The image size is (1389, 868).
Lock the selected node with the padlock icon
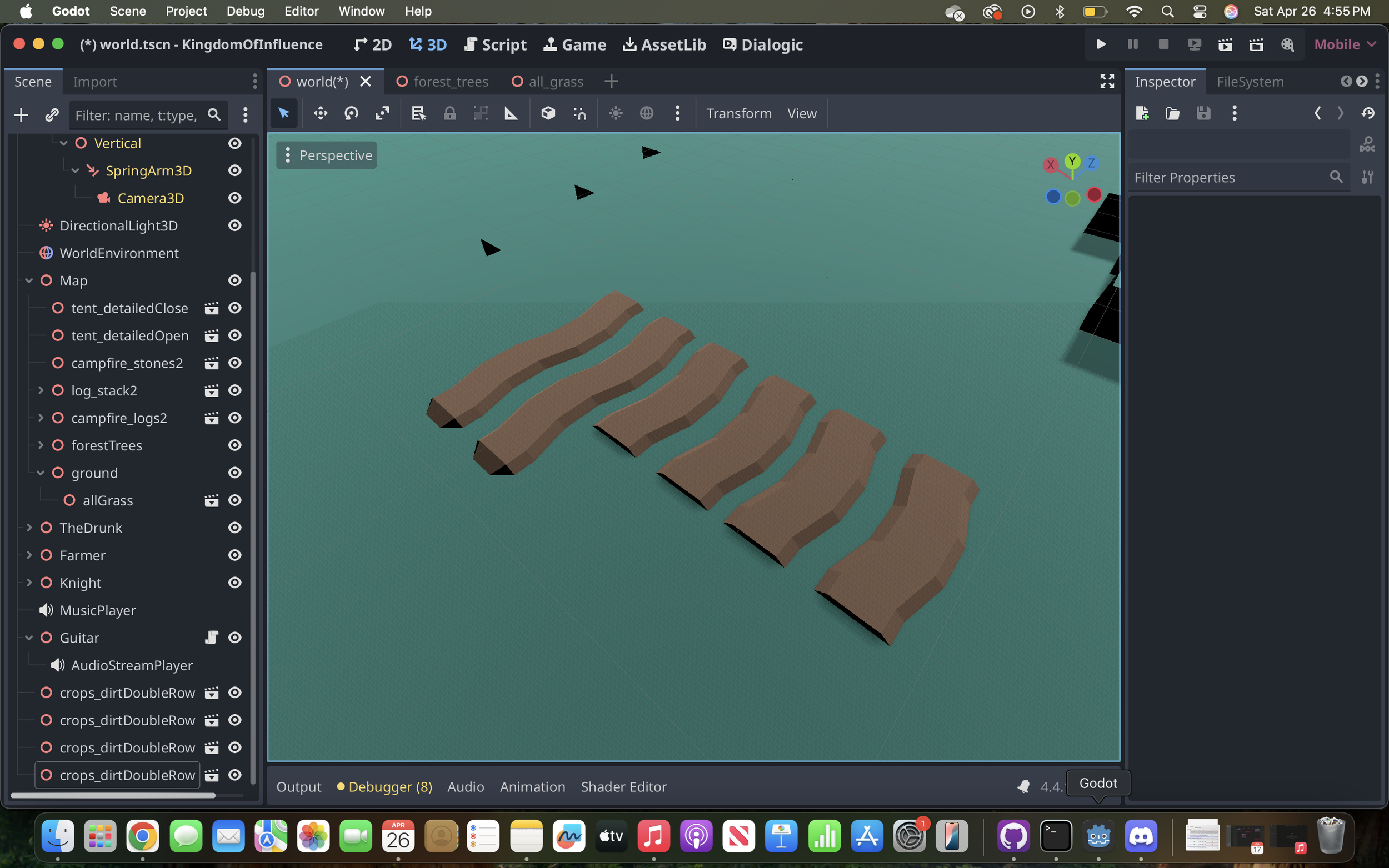450,113
